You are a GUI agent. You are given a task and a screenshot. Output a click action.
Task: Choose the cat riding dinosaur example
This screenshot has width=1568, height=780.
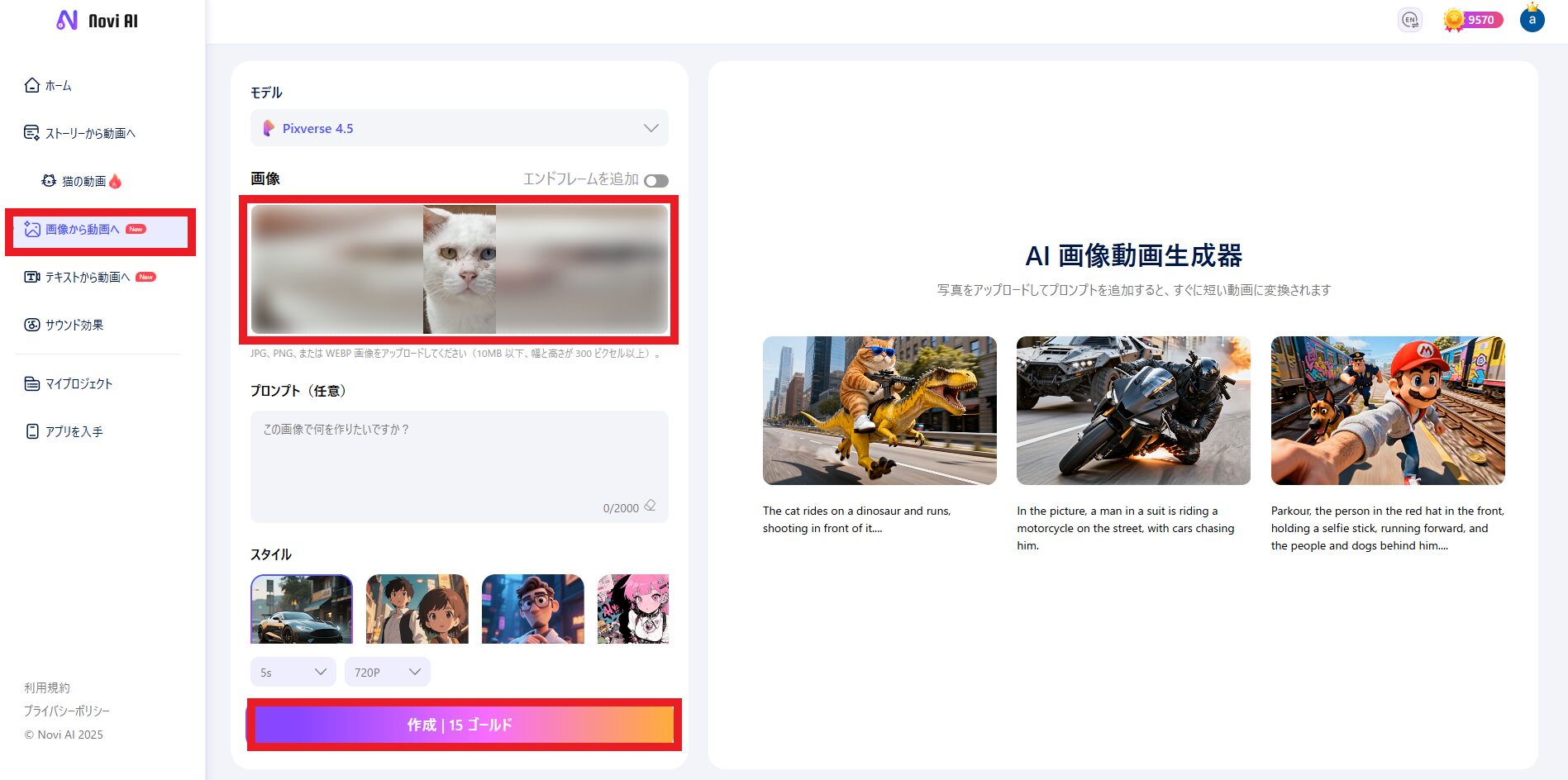coord(879,411)
